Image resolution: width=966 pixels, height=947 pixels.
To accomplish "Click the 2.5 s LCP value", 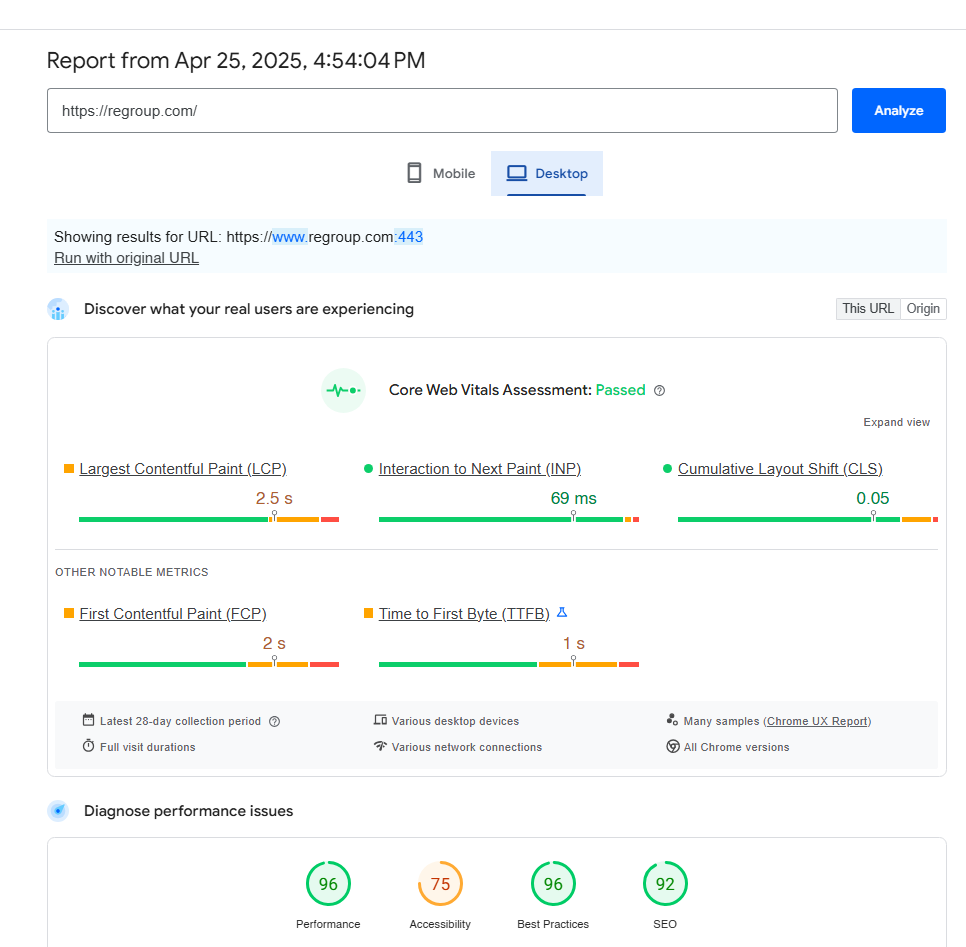I will pyautogui.click(x=274, y=498).
